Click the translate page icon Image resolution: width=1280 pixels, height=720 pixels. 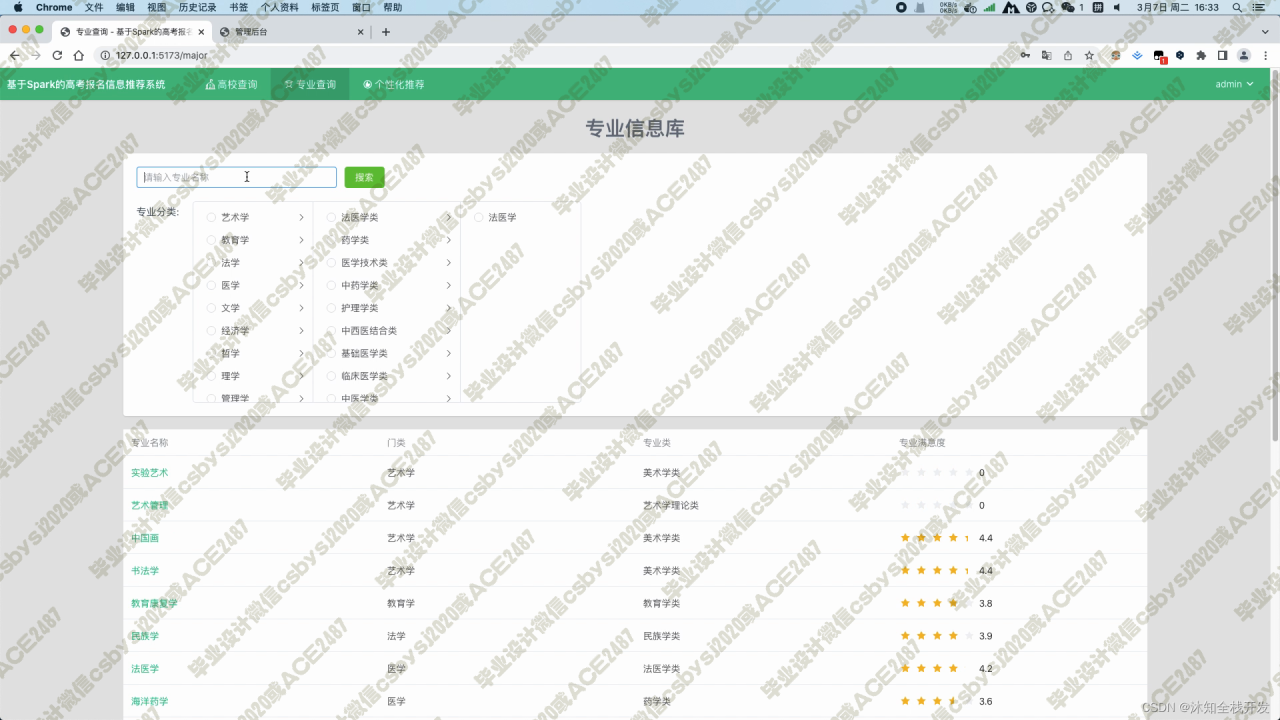point(1047,56)
